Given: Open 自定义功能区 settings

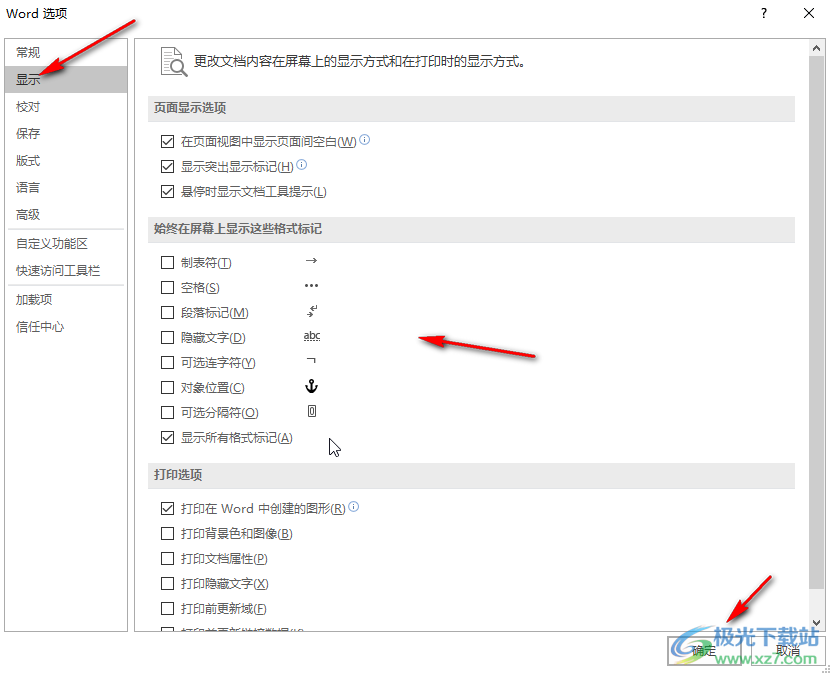Looking at the screenshot, I should (66, 244).
